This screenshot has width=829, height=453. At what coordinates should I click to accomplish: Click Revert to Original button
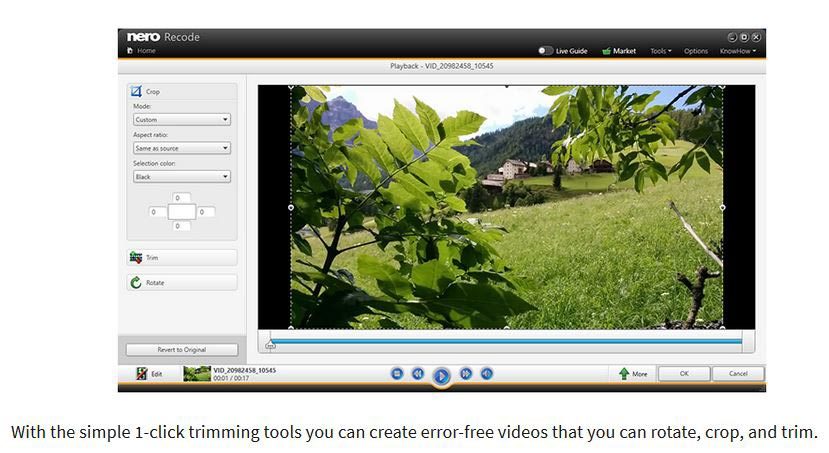tap(182, 349)
